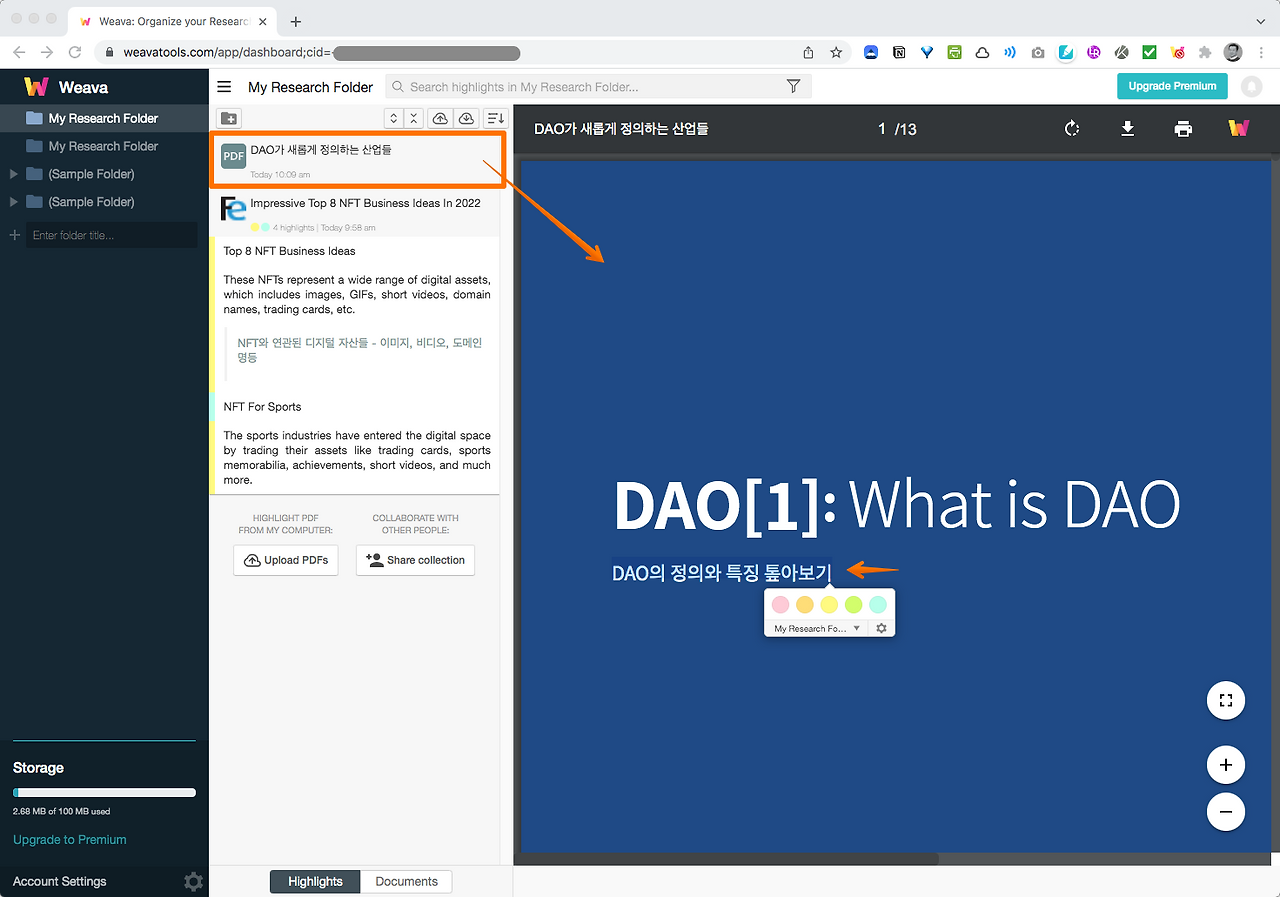Click the Weava logo in the sidebar header
Screen dimensions: 1280x897
click(37, 87)
